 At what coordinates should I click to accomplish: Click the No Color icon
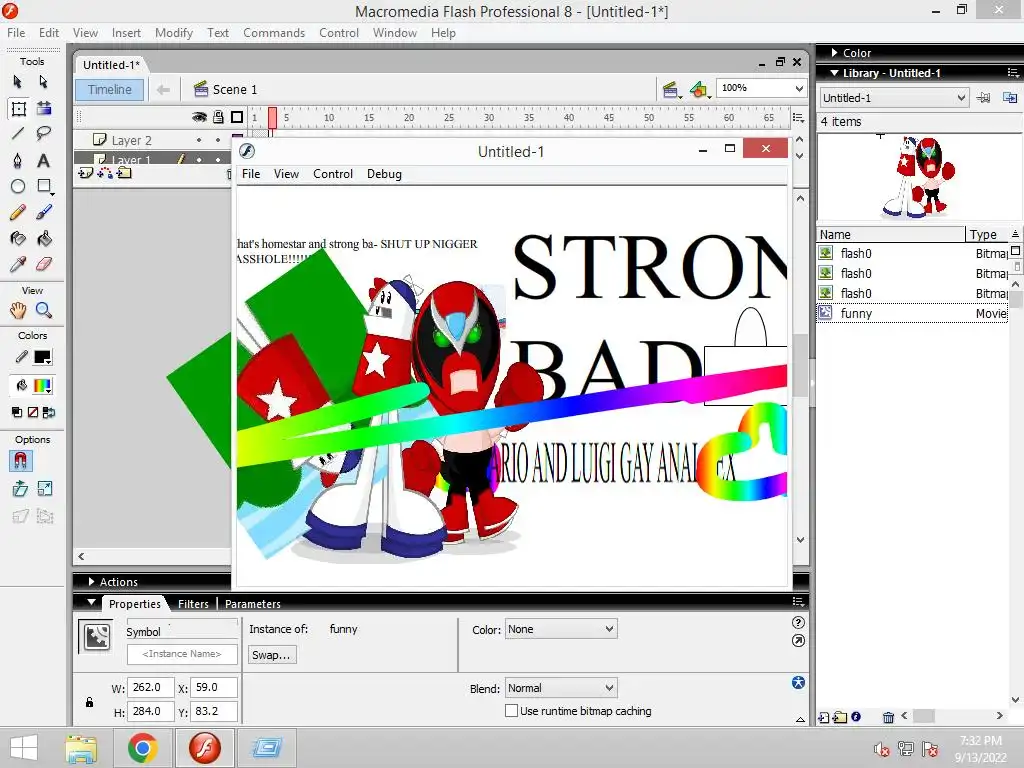click(33, 412)
